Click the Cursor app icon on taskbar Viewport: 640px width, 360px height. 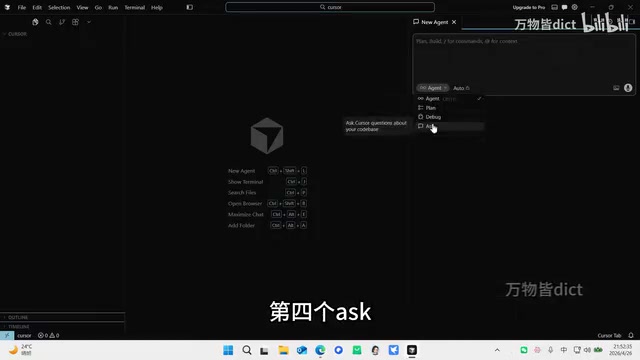pos(412,350)
